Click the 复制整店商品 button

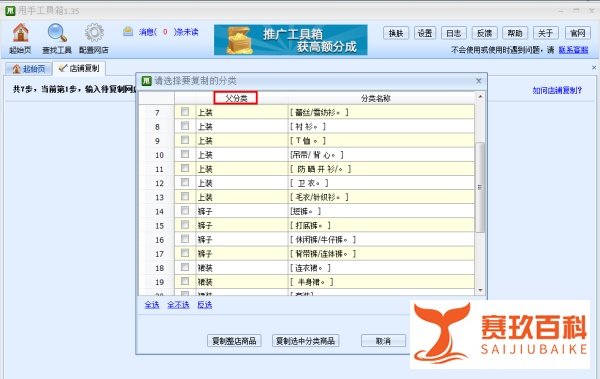234,341
